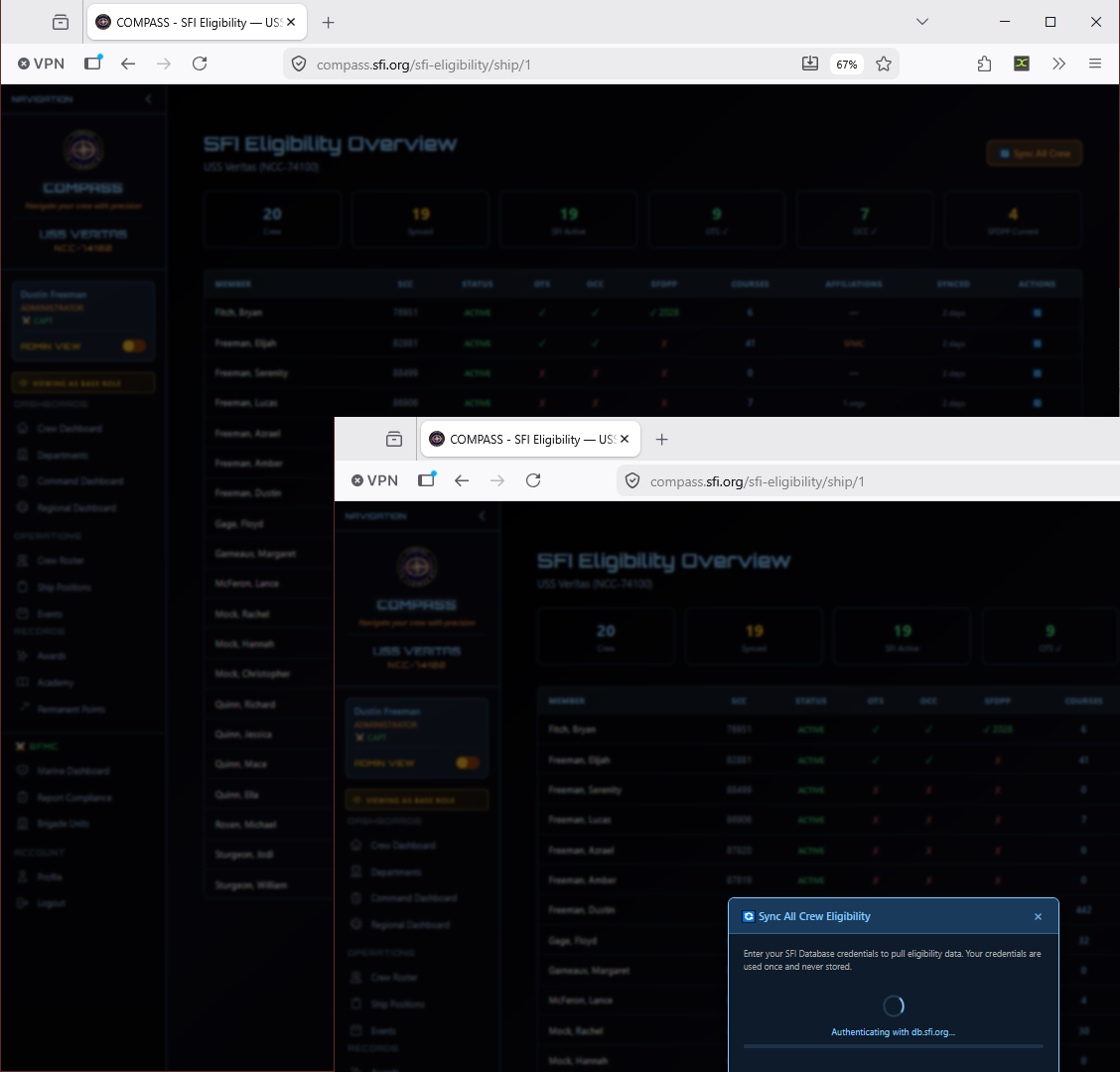Image resolution: width=1120 pixels, height=1072 pixels.
Task: Click VPN indicator in front window toolbar
Action: 375,480
